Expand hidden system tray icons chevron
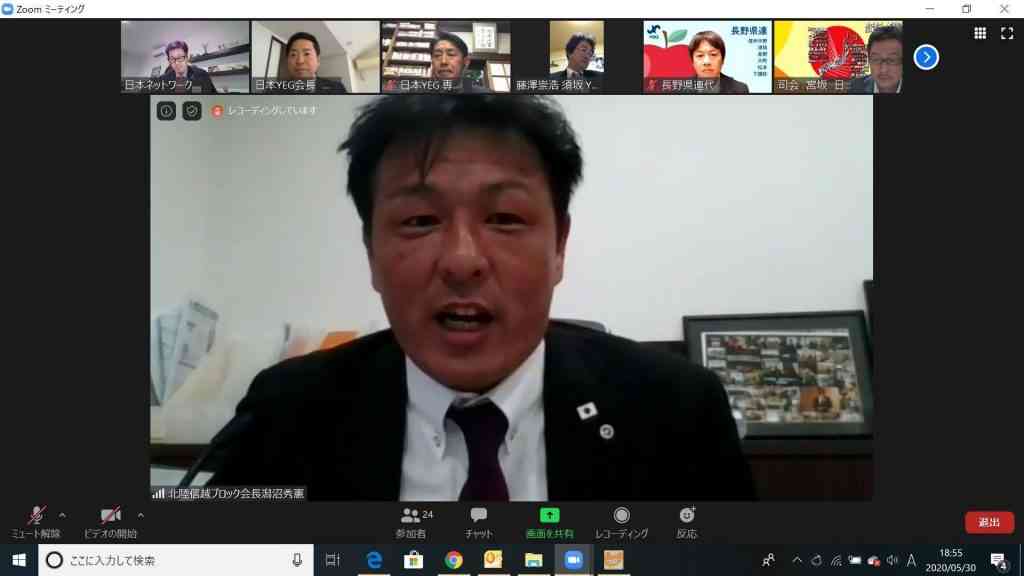 [797, 560]
